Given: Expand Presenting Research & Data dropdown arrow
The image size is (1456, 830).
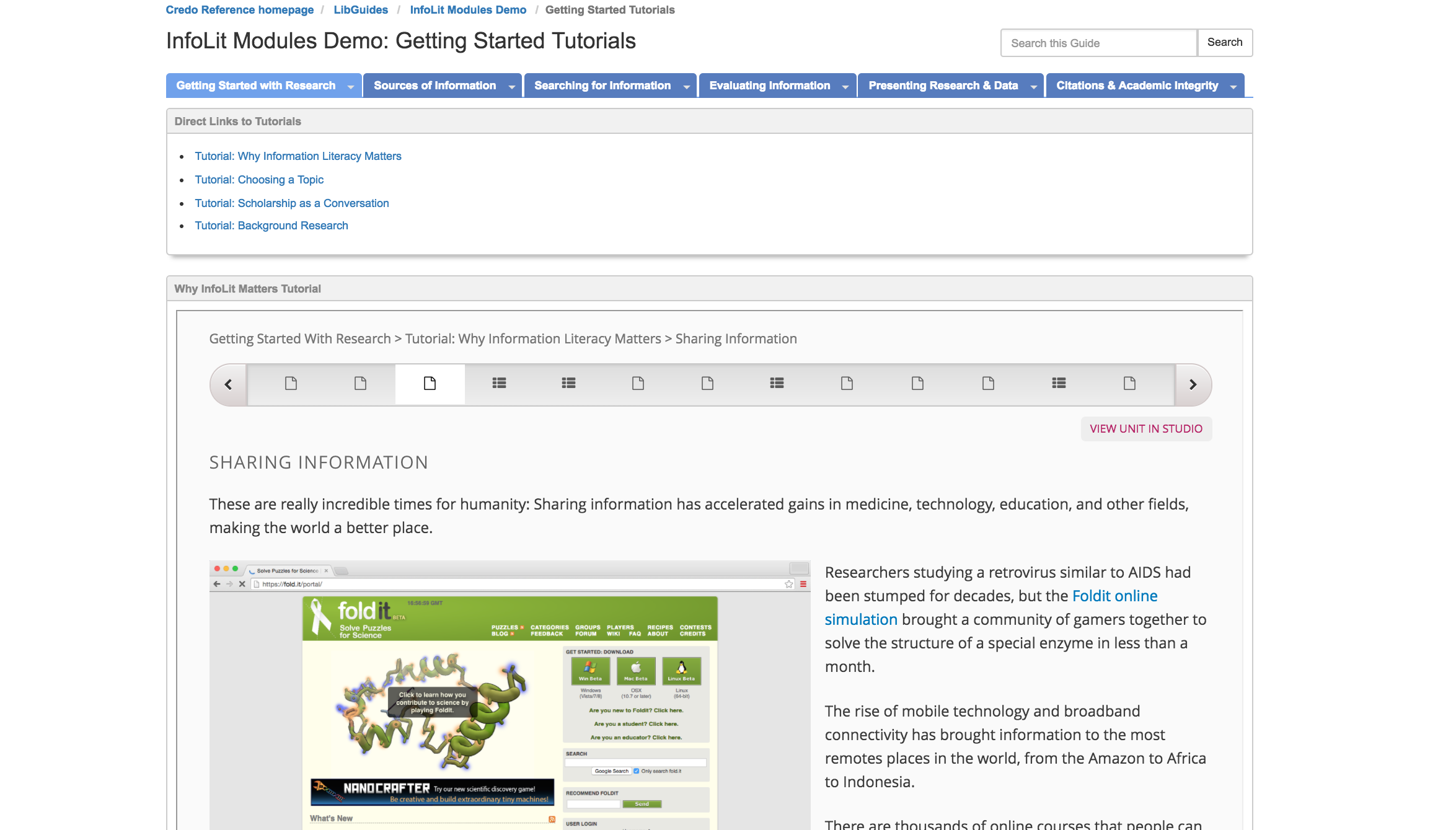Looking at the screenshot, I should pos(1033,87).
